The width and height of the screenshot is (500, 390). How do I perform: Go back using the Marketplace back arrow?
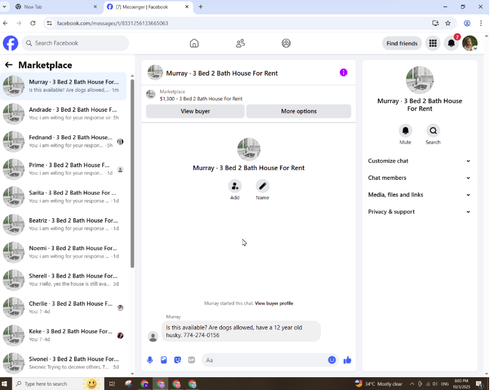(9, 65)
